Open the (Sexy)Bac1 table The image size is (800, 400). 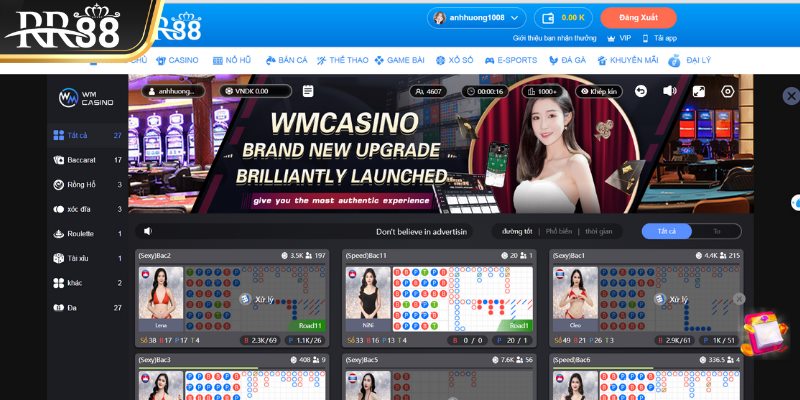pyautogui.click(x=646, y=298)
